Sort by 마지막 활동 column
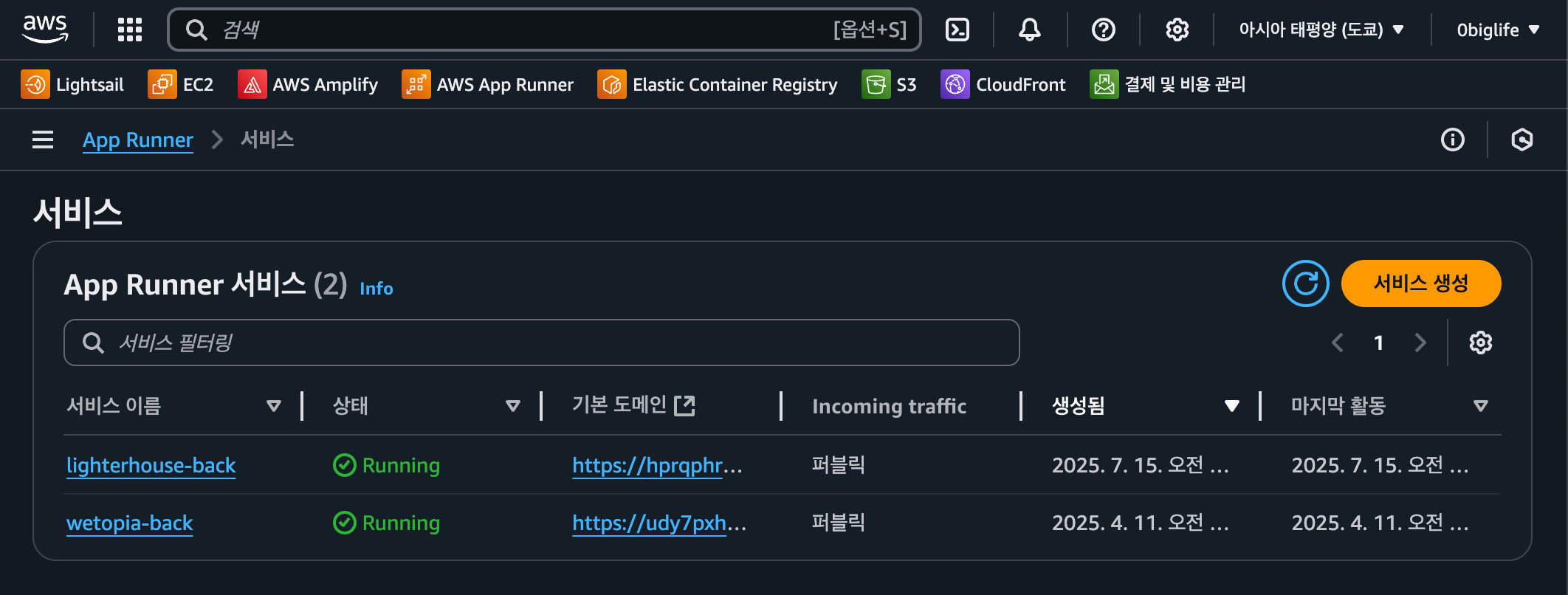This screenshot has height=595, width=1568. coord(1481,406)
